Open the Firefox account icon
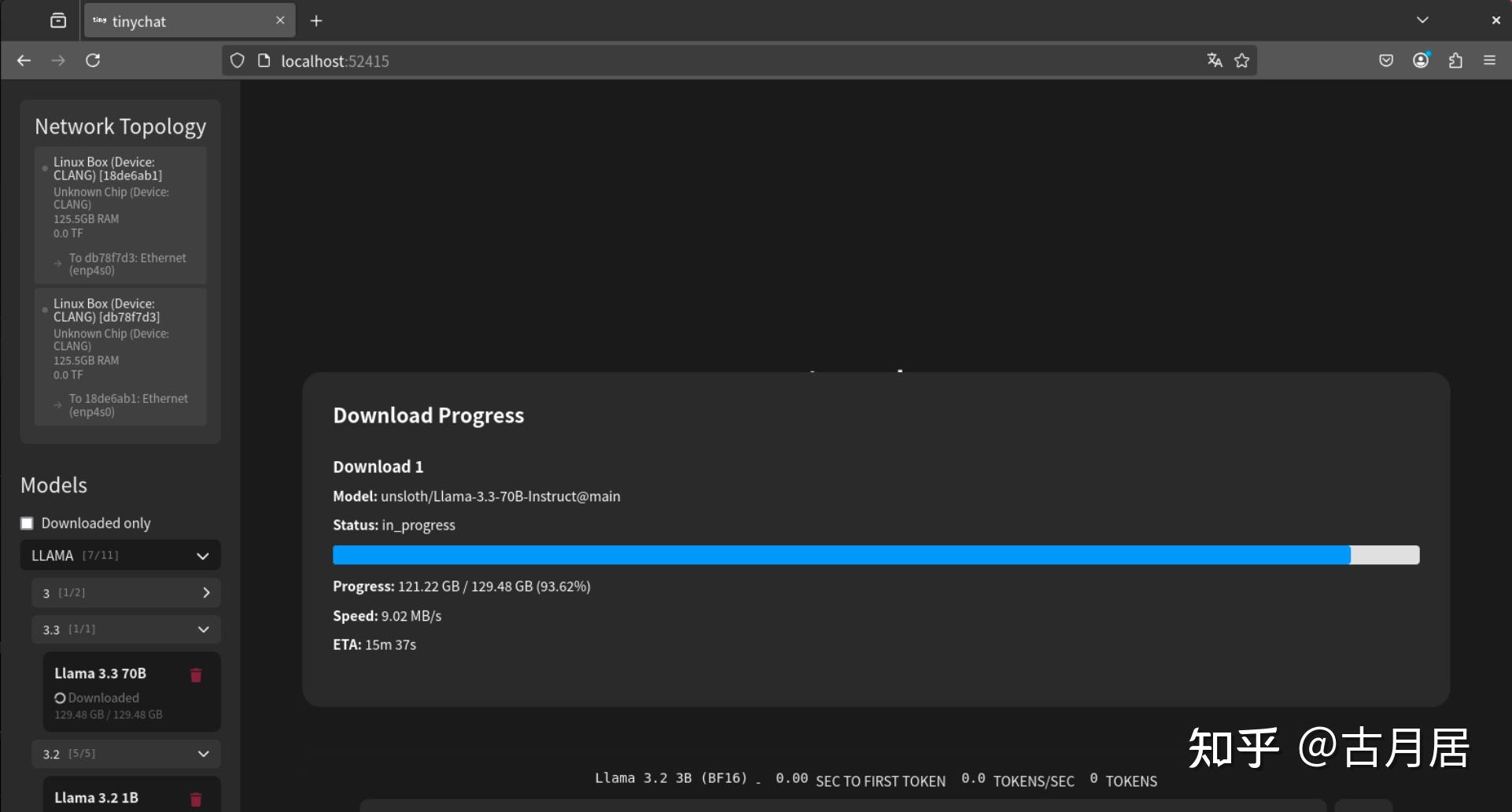Image resolution: width=1512 pixels, height=812 pixels. pos(1421,61)
